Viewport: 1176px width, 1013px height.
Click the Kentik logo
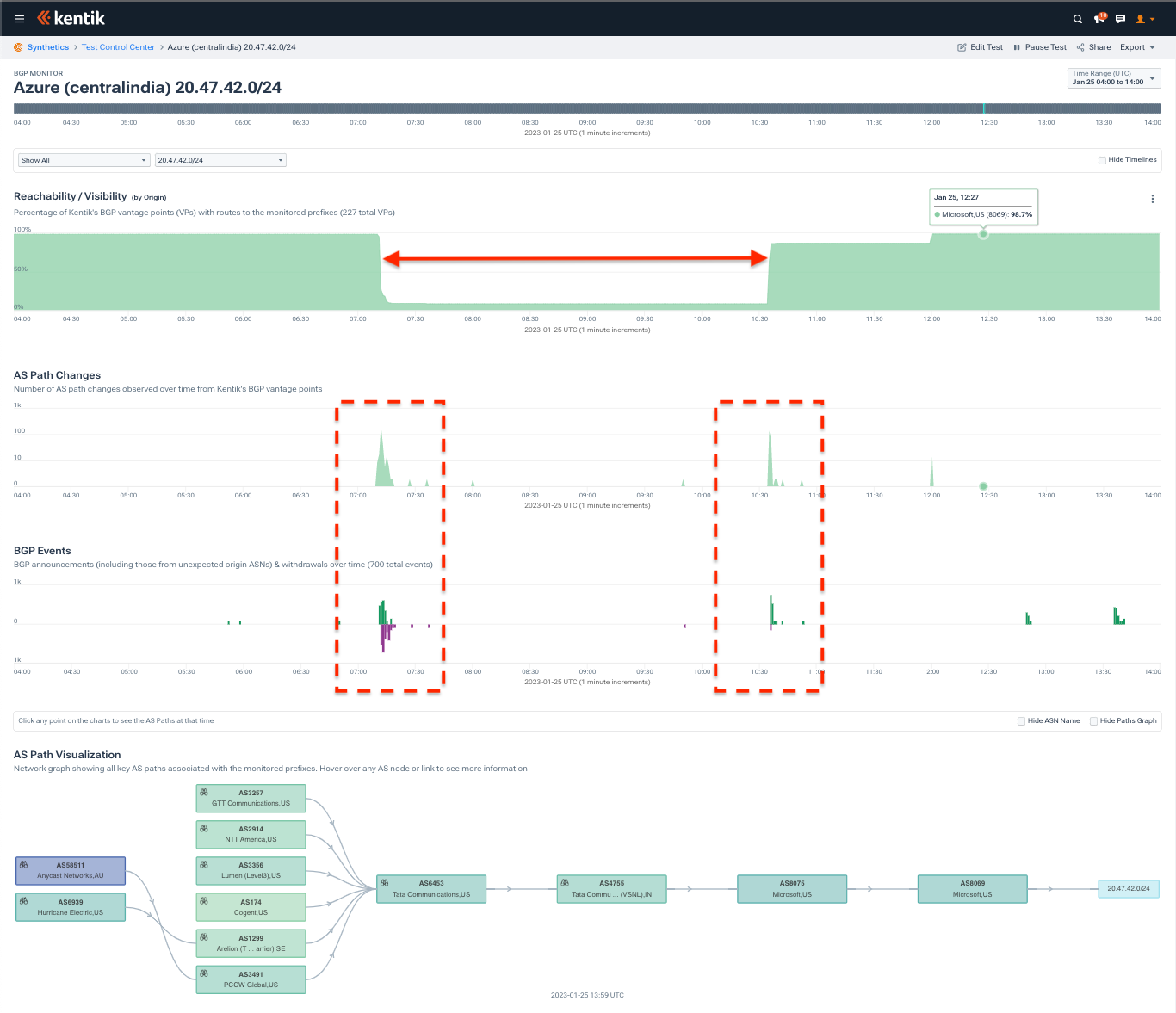coord(71,18)
